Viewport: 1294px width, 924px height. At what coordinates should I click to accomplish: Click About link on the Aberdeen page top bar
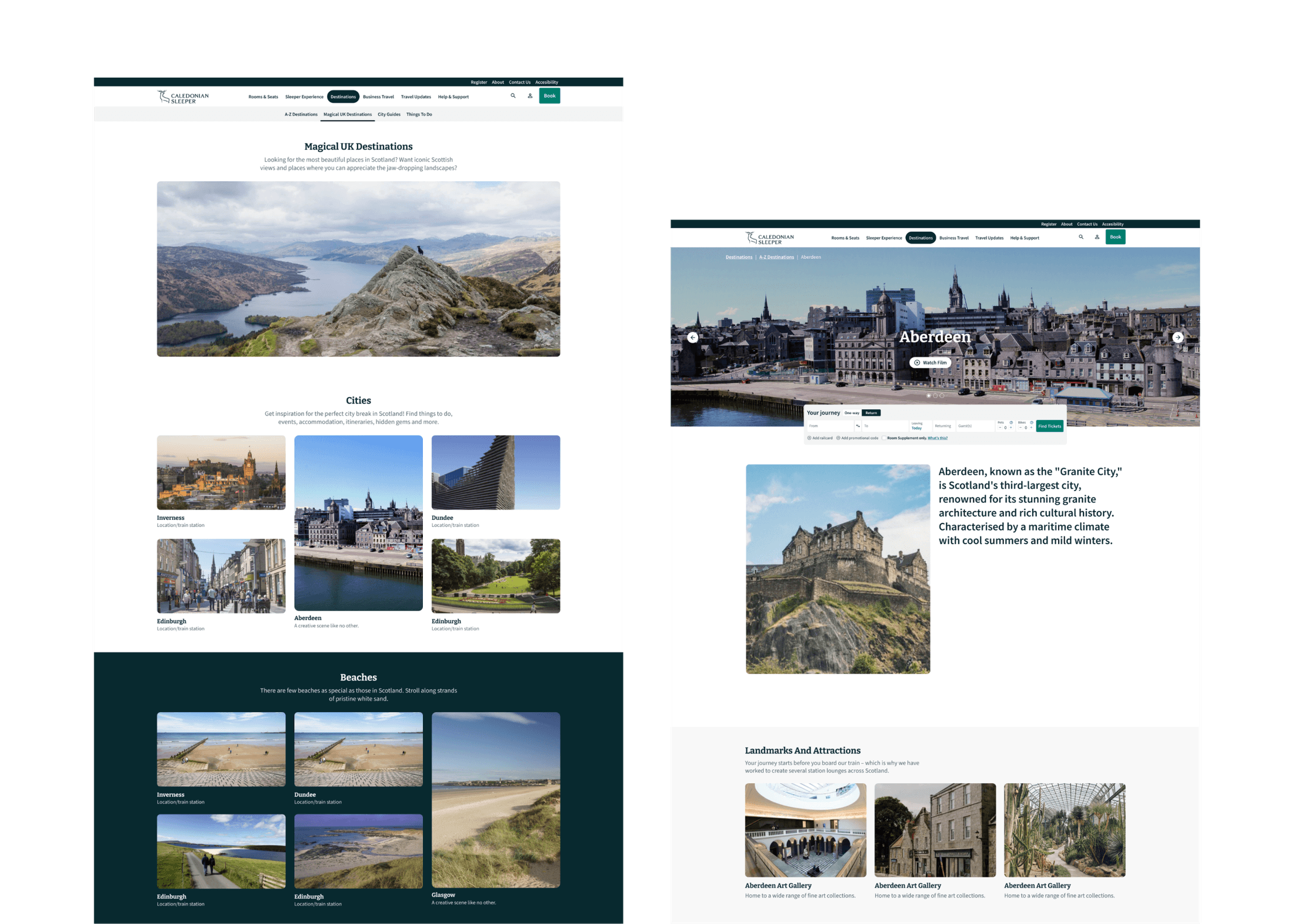click(1066, 224)
